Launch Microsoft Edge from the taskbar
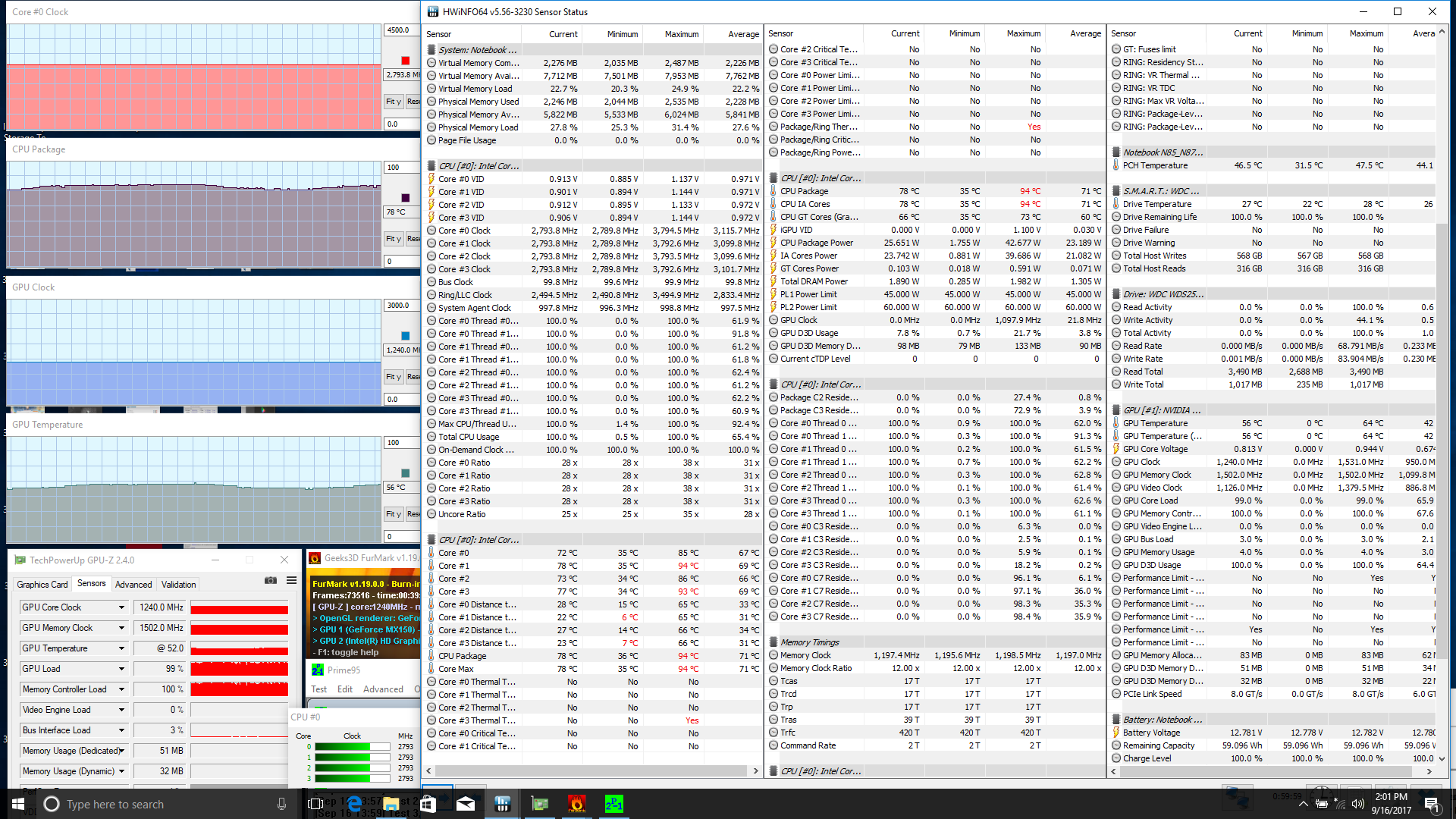Viewport: 1456px width, 819px height. click(354, 804)
